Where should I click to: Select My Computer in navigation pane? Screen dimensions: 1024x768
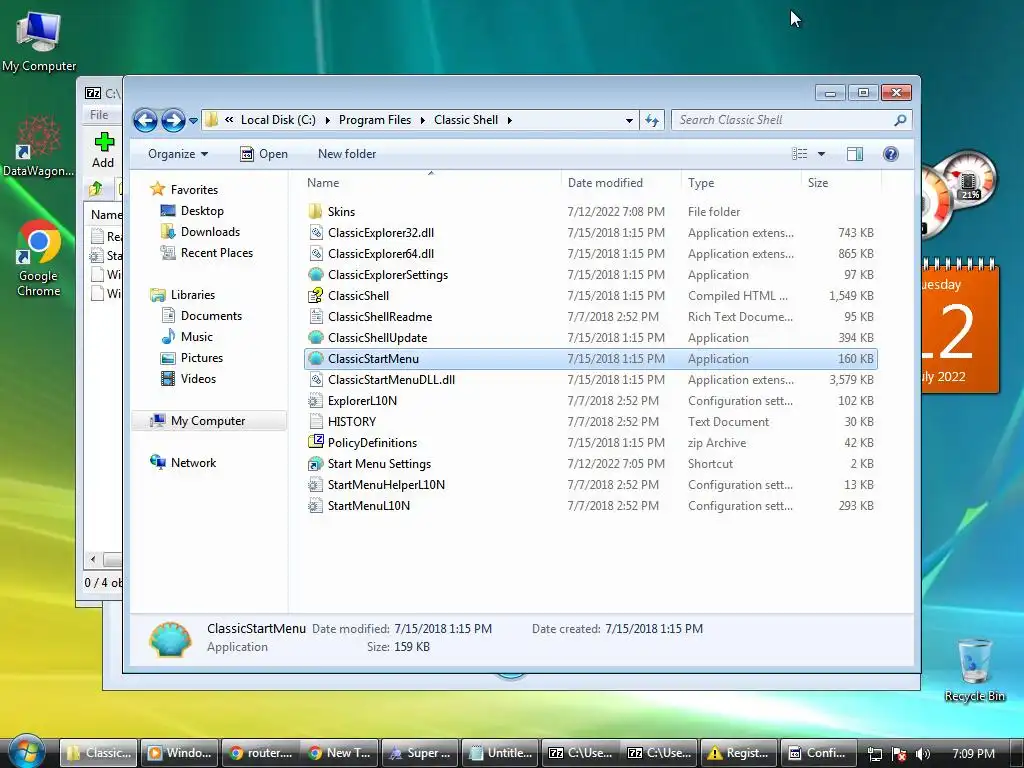(208, 421)
